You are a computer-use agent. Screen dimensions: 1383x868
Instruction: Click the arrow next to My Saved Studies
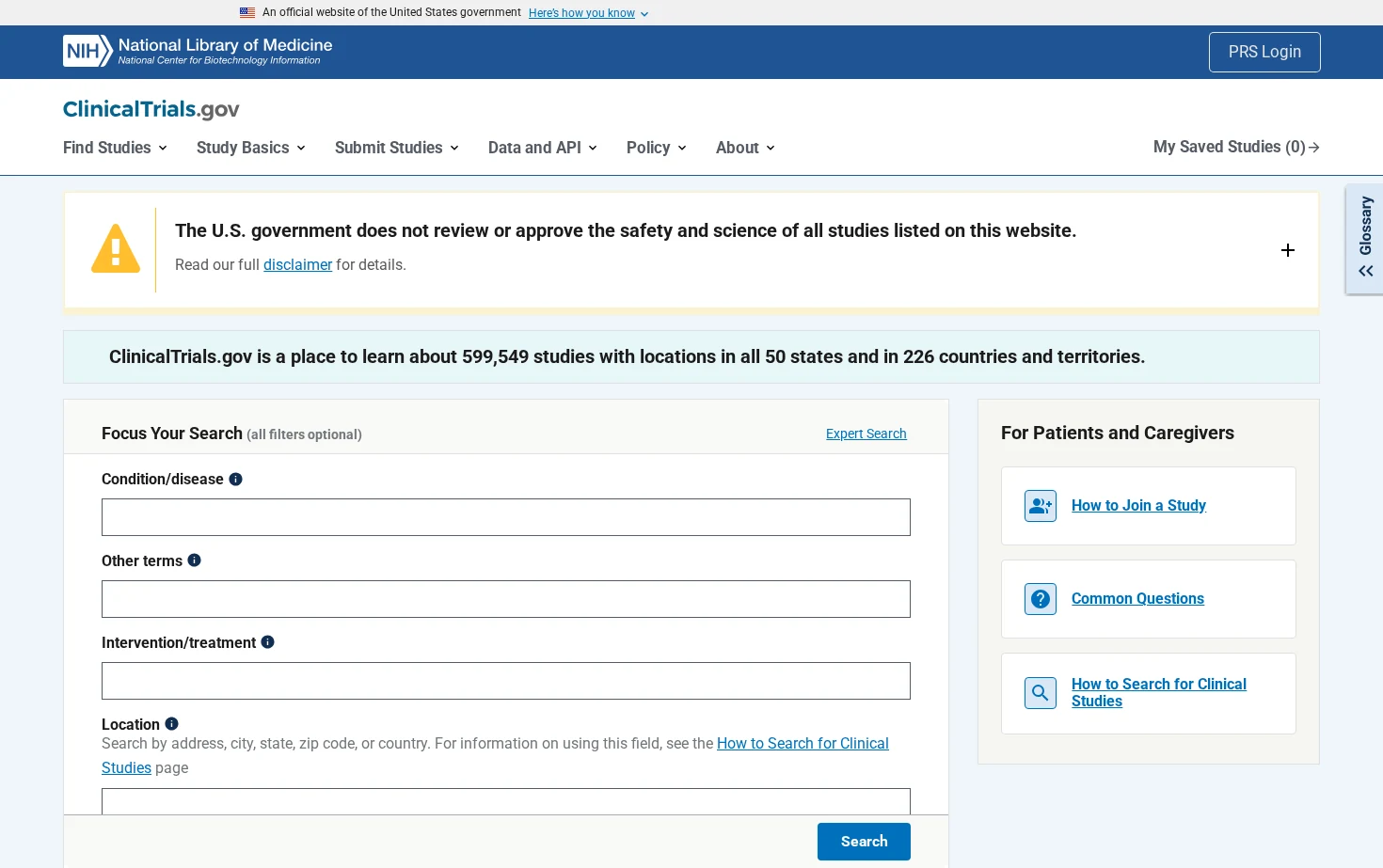[1314, 148]
